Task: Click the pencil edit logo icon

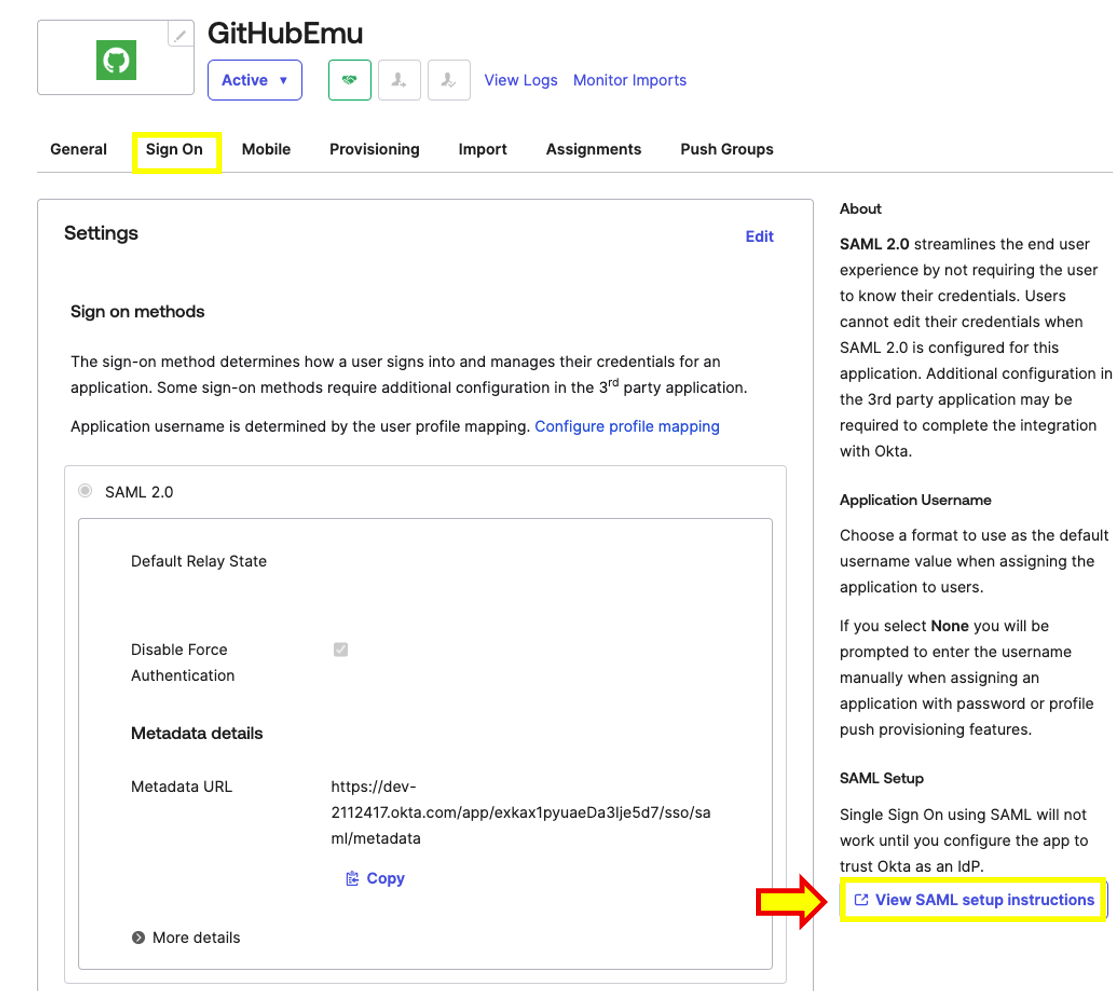Action: [180, 35]
